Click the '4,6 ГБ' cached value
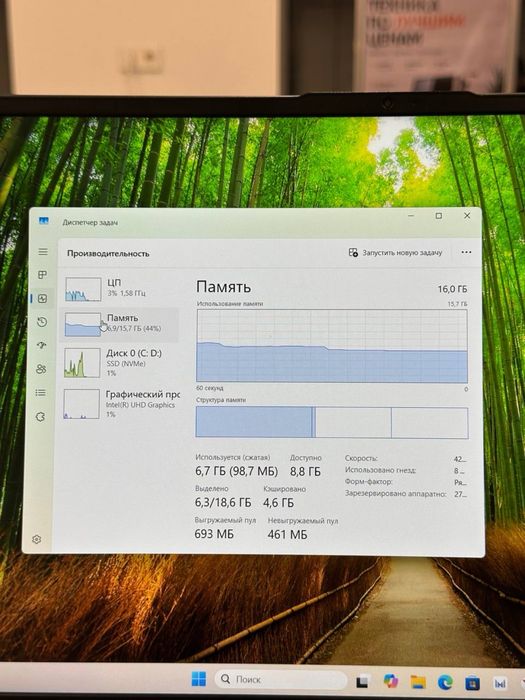This screenshot has width=525, height=700. 278,503
